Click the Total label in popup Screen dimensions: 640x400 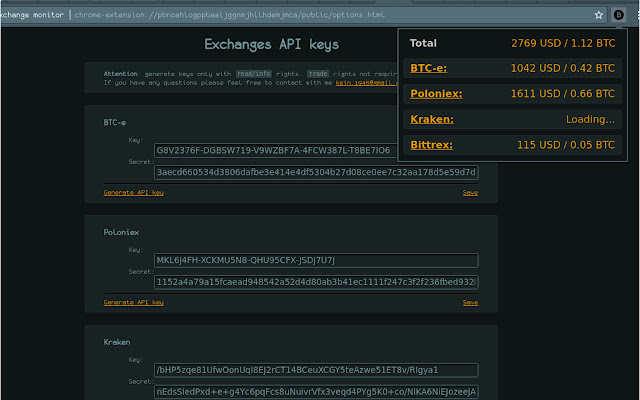pyautogui.click(x=423, y=43)
